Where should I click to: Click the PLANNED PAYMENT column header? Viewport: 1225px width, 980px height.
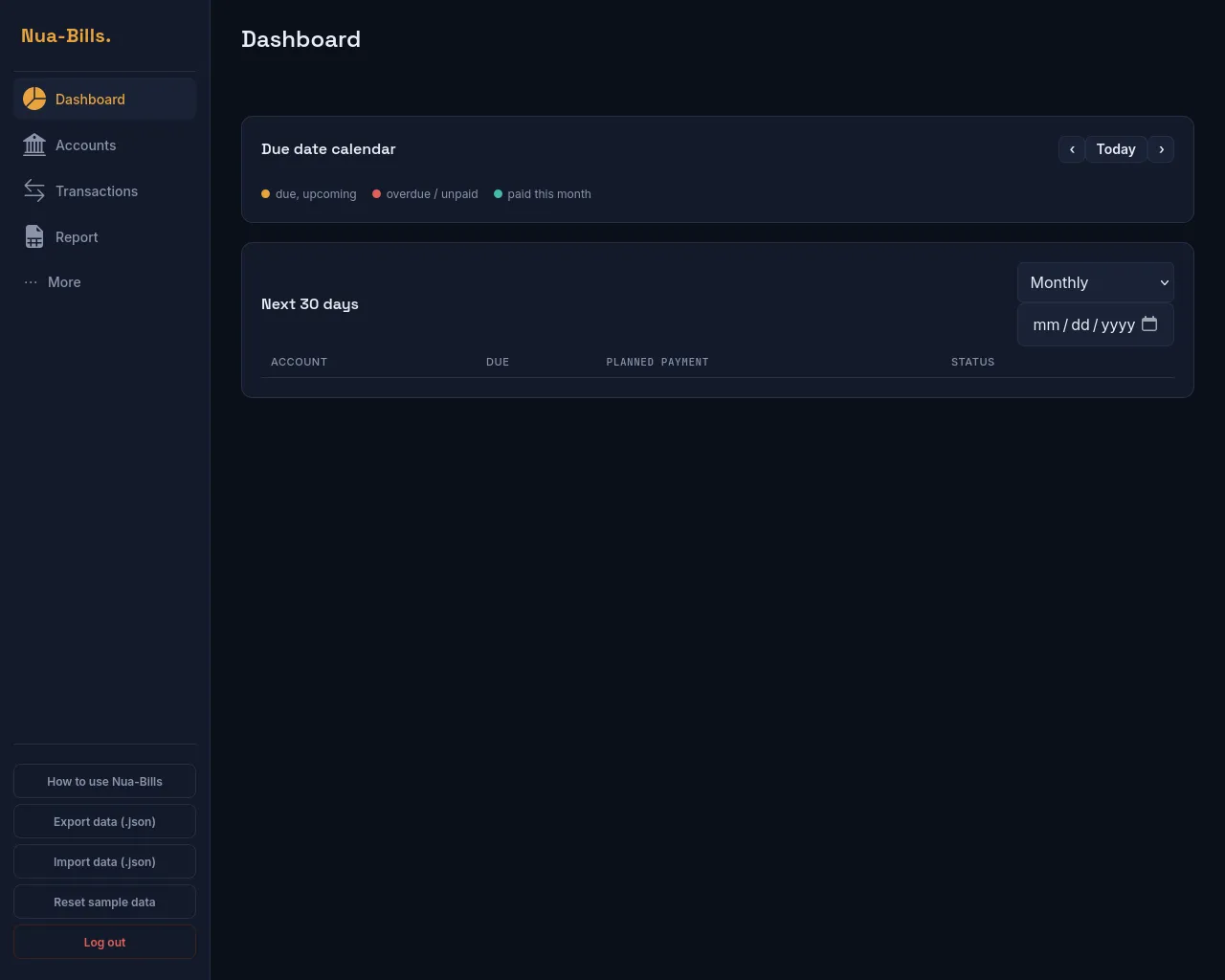point(657,362)
